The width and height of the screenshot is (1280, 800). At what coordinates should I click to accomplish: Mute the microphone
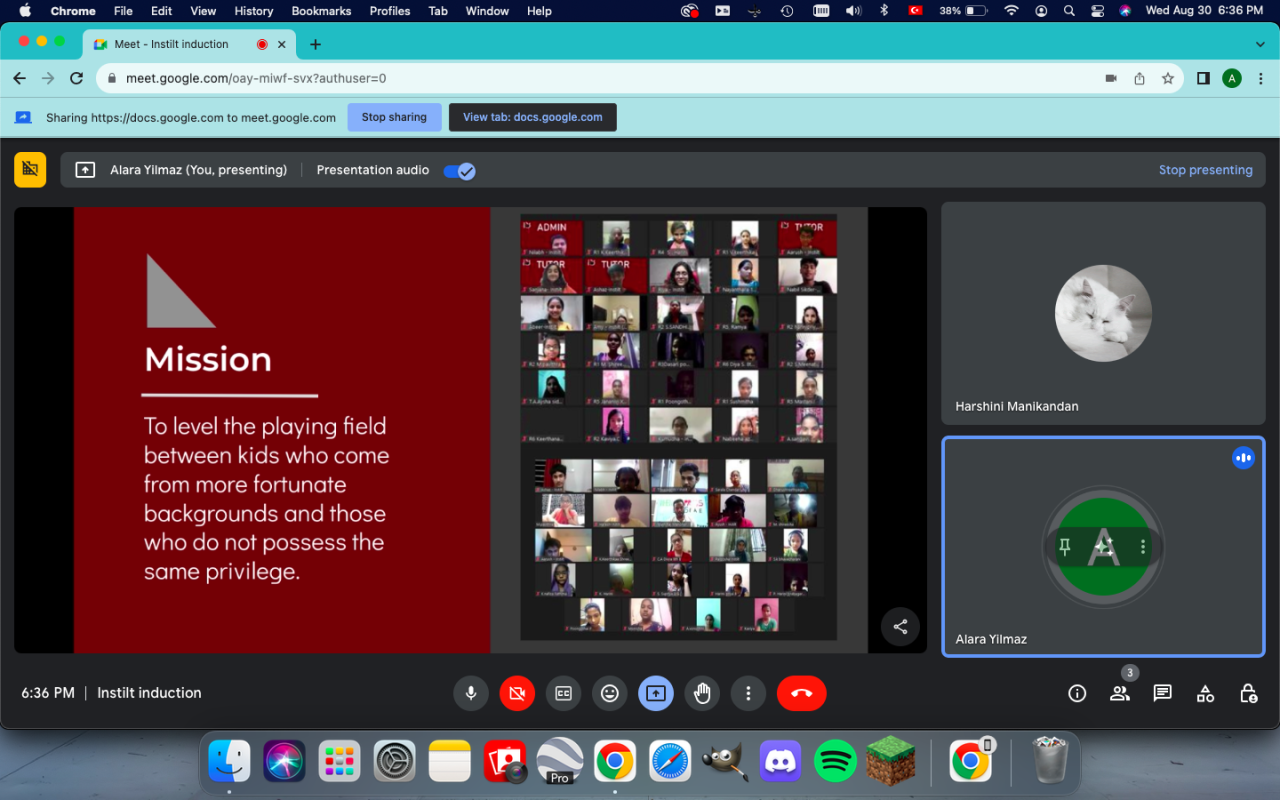pyautogui.click(x=470, y=693)
